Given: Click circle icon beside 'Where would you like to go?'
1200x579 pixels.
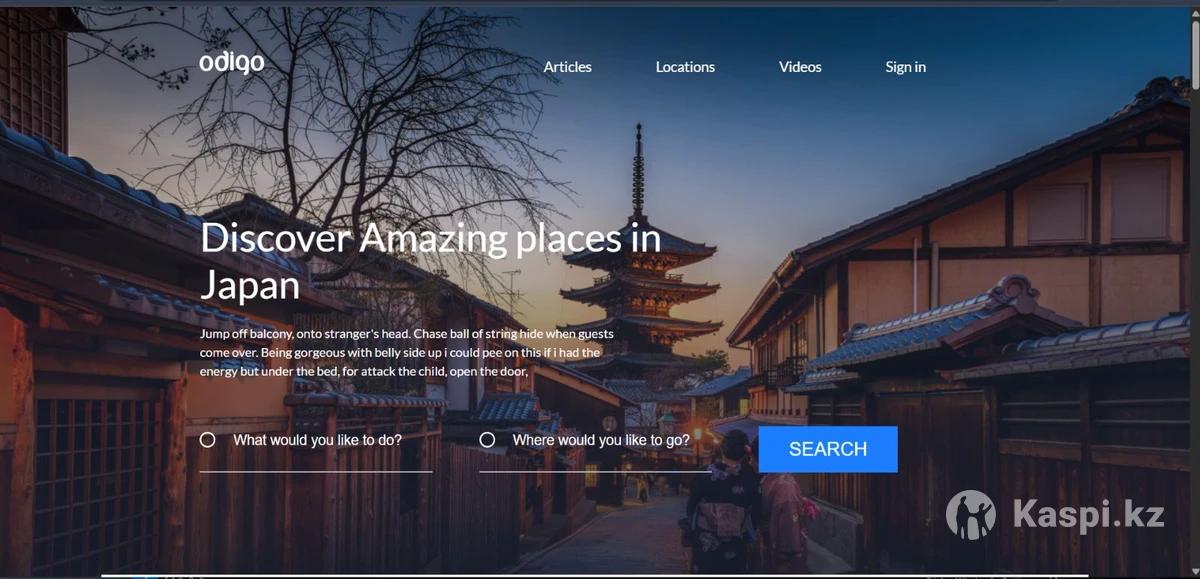Looking at the screenshot, I should coord(487,440).
